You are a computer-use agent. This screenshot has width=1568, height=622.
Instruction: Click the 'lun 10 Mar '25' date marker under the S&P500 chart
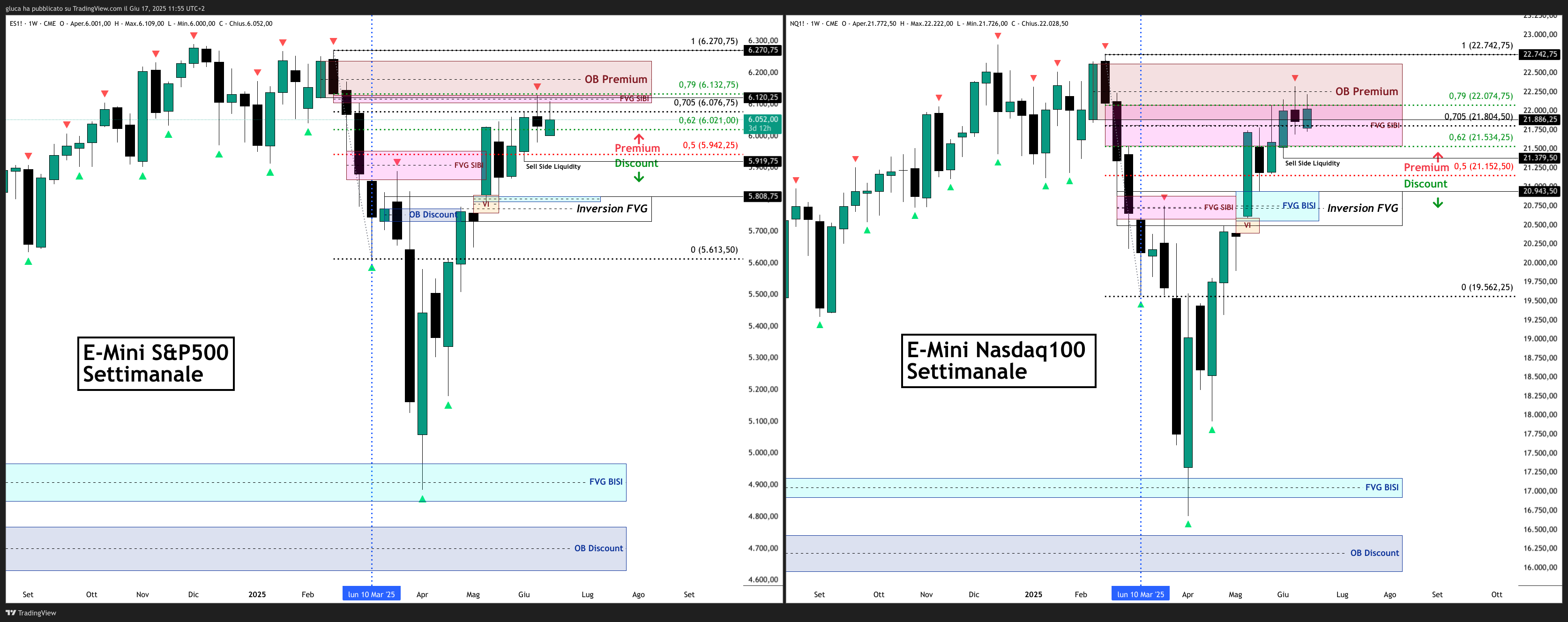(371, 595)
